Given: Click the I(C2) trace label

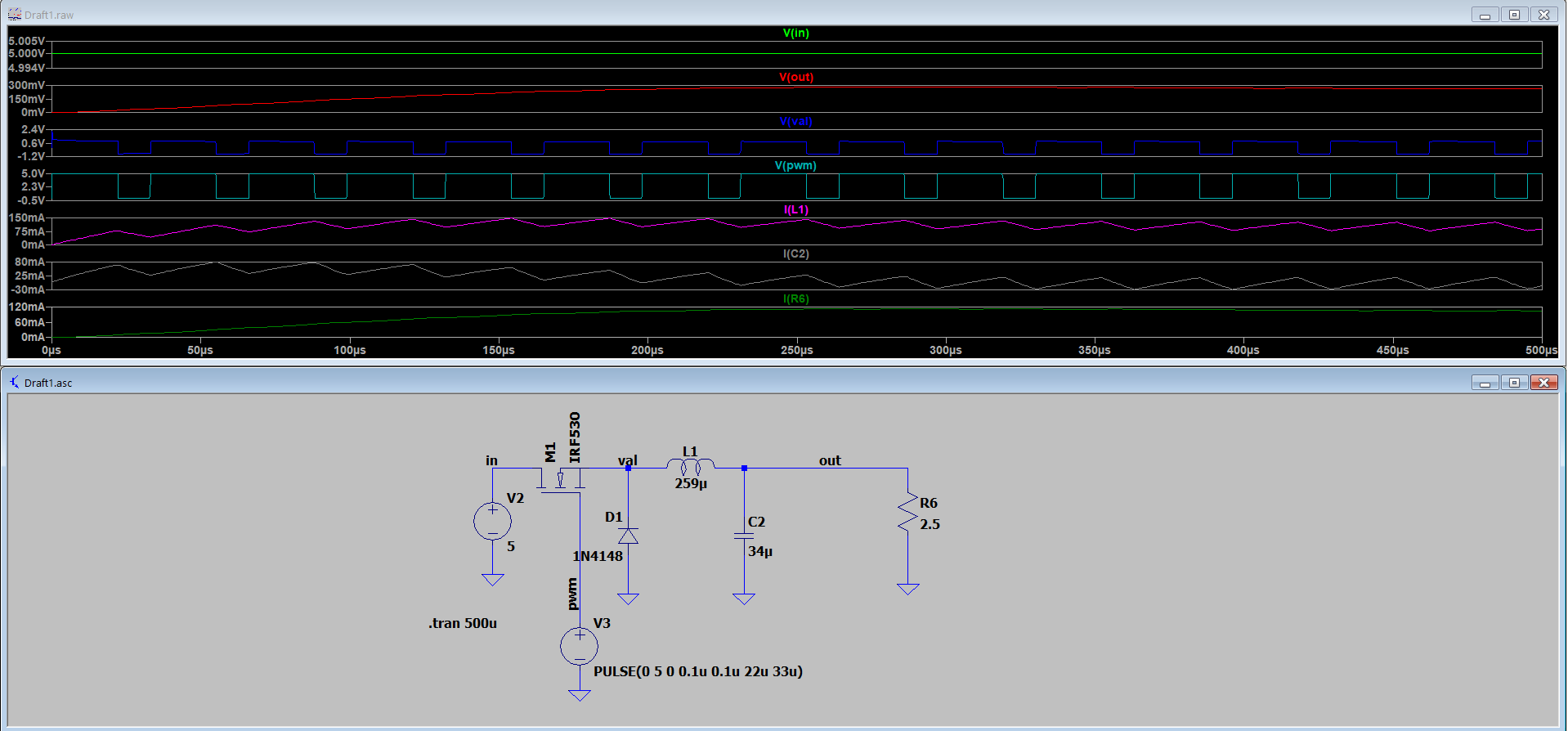Looking at the screenshot, I should 795,253.
